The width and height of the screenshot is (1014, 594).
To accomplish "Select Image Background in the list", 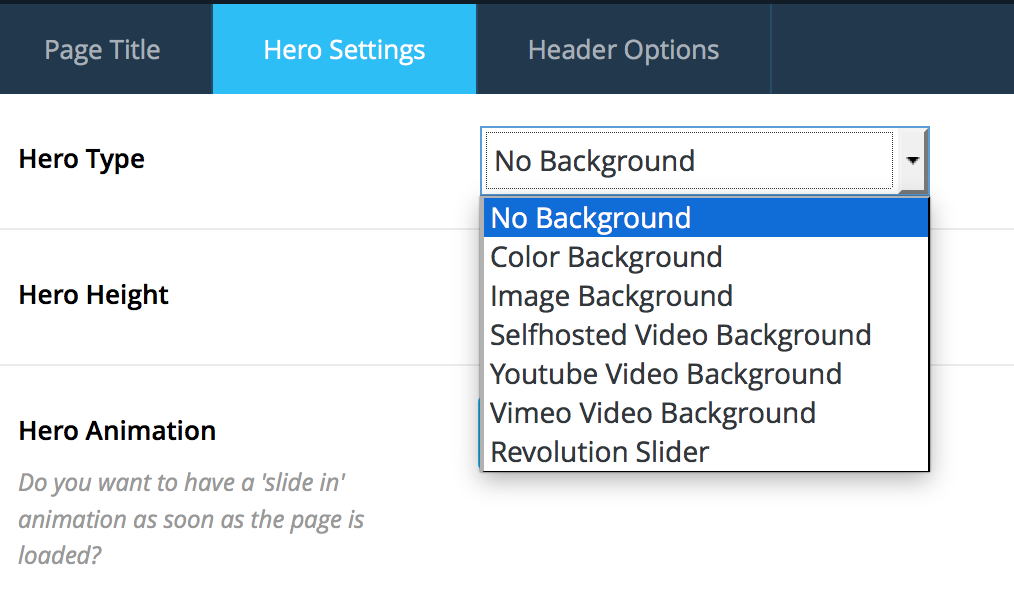I will (x=706, y=296).
